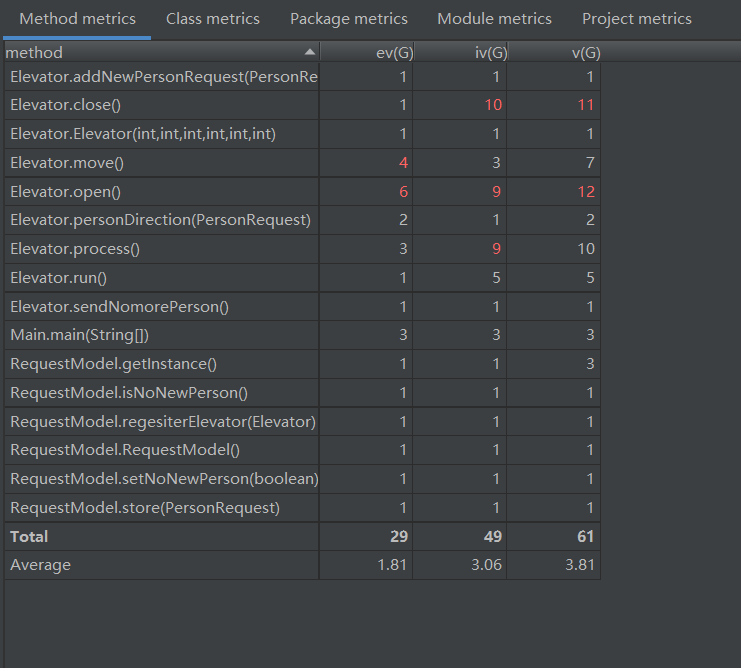The image size is (741, 668).
Task: Click the Elevator.process() method row
Action: click(x=75, y=249)
